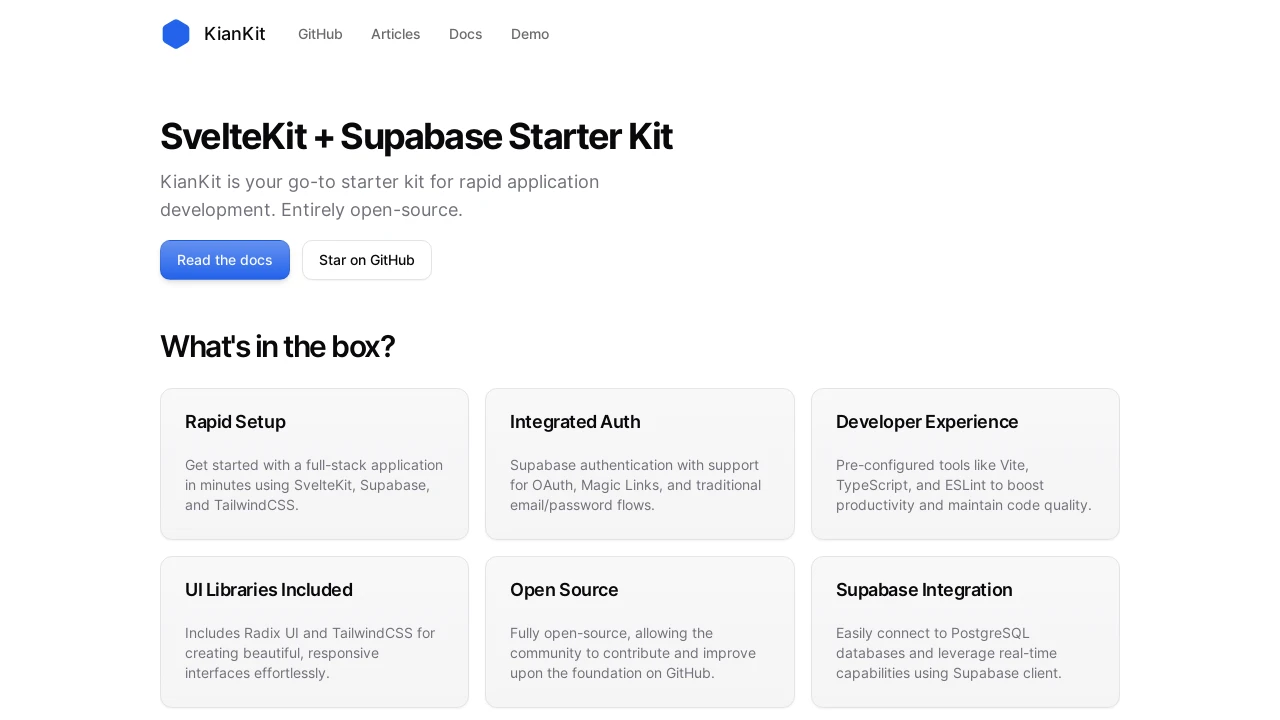Click the blue hexagon KianKit logo
This screenshot has width=1280, height=720.
[x=176, y=34]
